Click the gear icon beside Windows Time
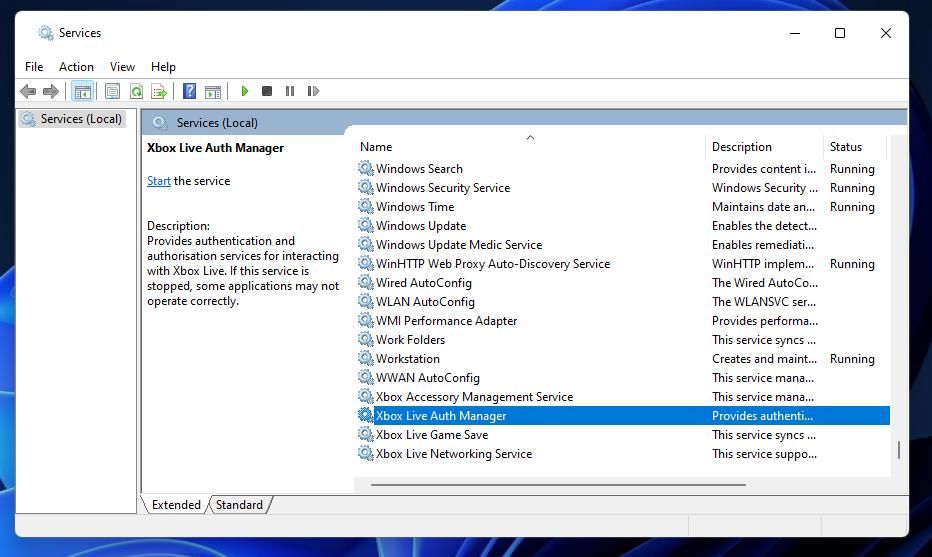Image resolution: width=932 pixels, height=557 pixels. pyautogui.click(x=366, y=206)
